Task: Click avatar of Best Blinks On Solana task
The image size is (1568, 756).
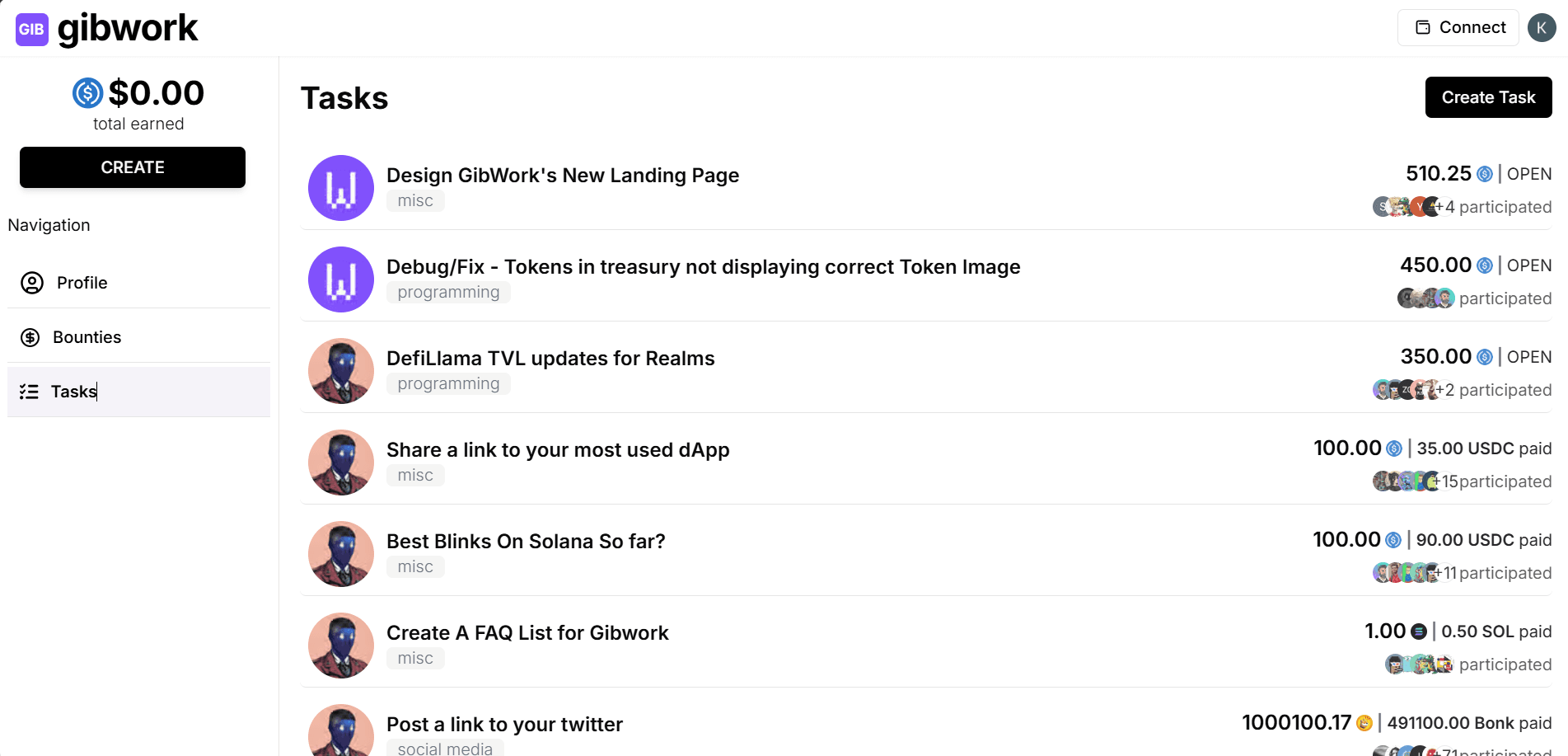Action: 341,554
